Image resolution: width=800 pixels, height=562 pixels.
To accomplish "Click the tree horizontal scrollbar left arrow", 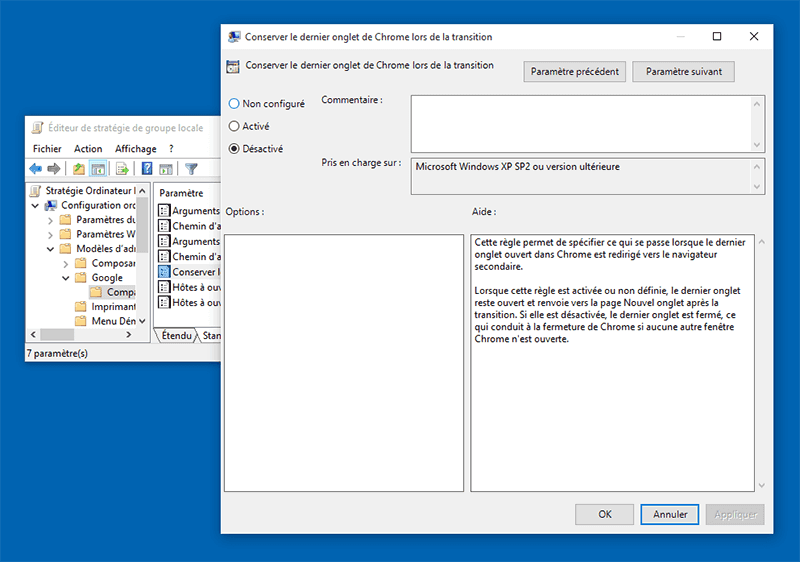I will pyautogui.click(x=33, y=335).
